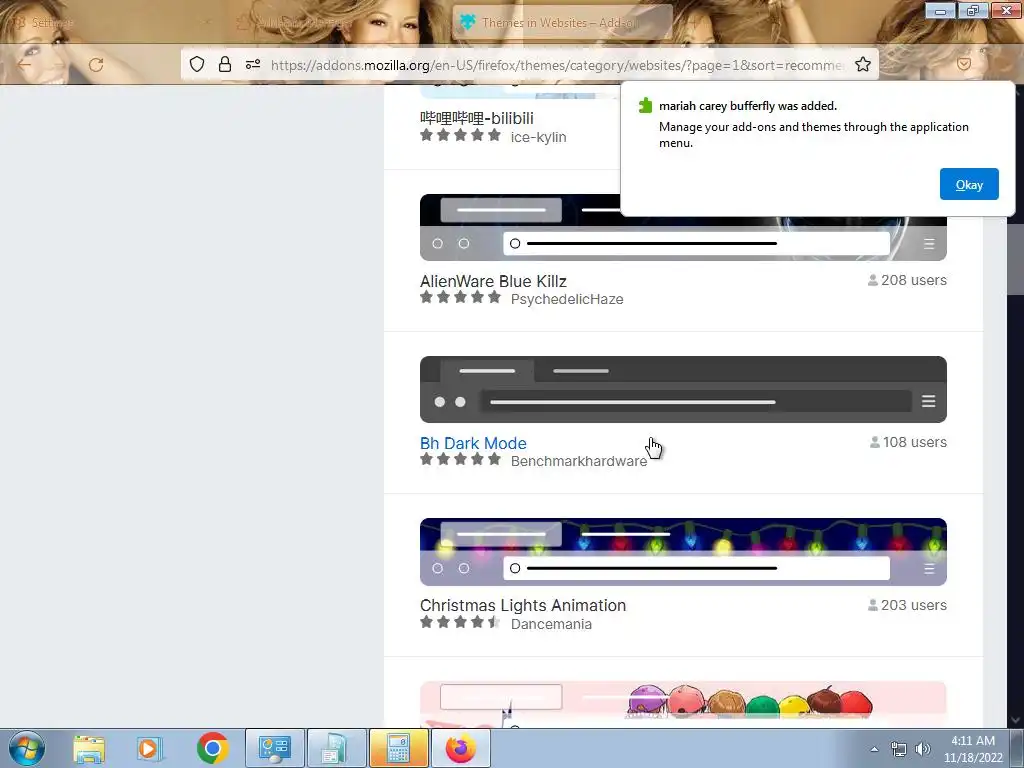
Task: Click the author name PsychedelicHaze
Action: pos(567,299)
